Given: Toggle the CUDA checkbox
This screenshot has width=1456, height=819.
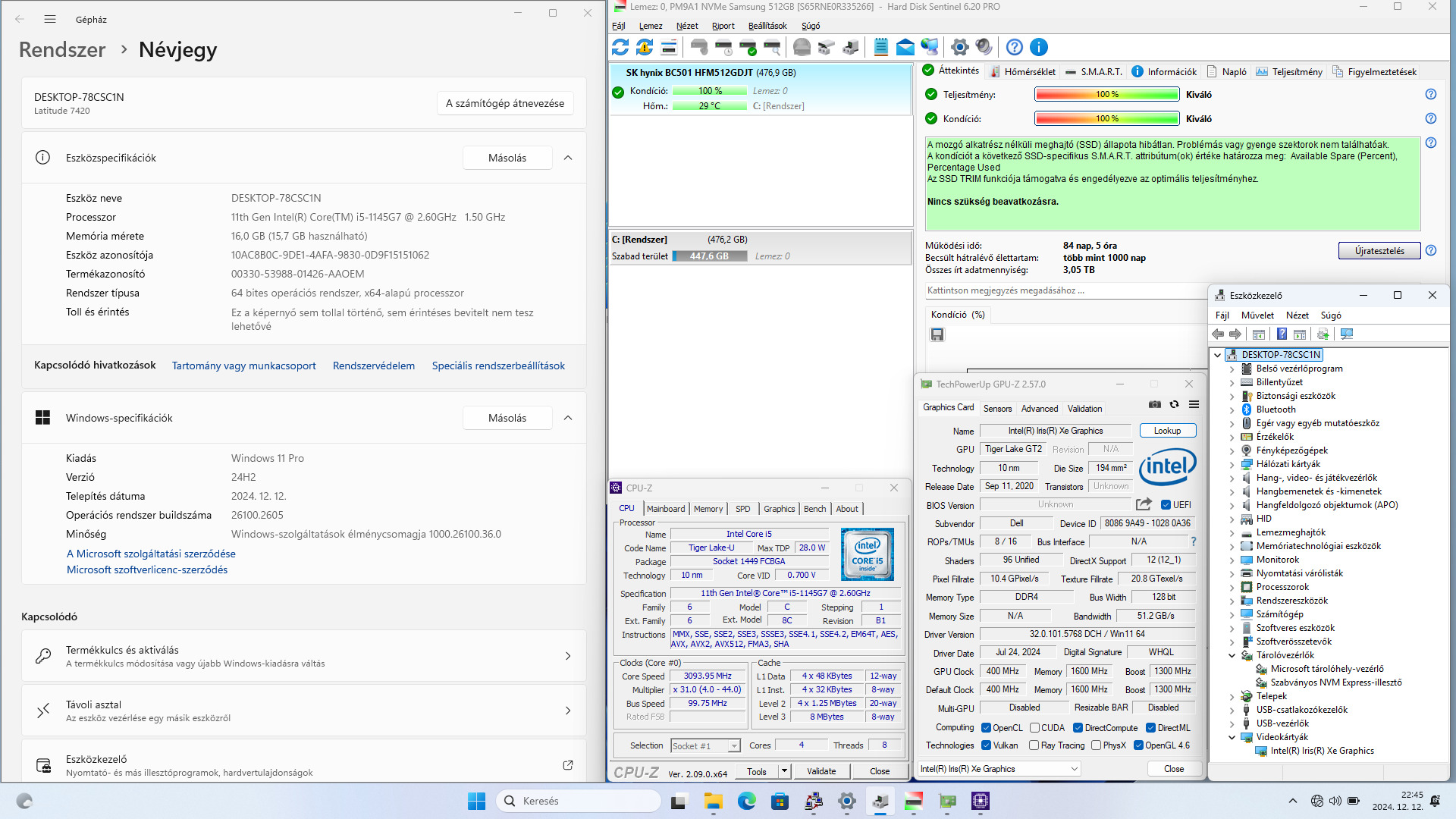Looking at the screenshot, I should tap(1034, 728).
